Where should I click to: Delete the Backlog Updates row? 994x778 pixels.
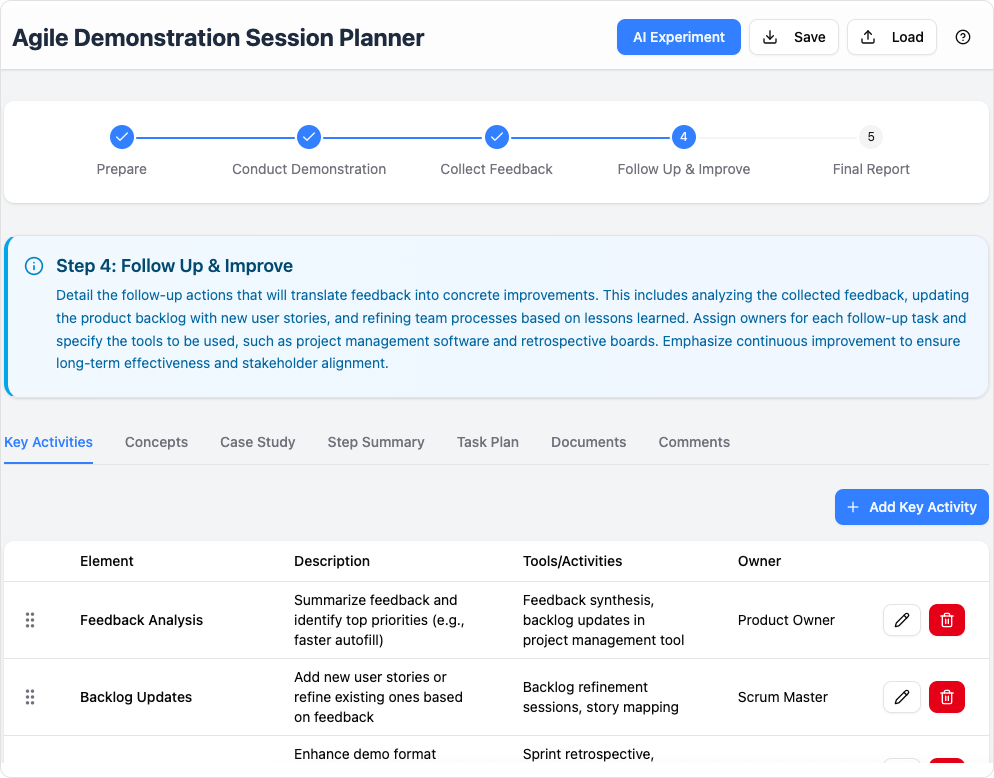(x=946, y=697)
